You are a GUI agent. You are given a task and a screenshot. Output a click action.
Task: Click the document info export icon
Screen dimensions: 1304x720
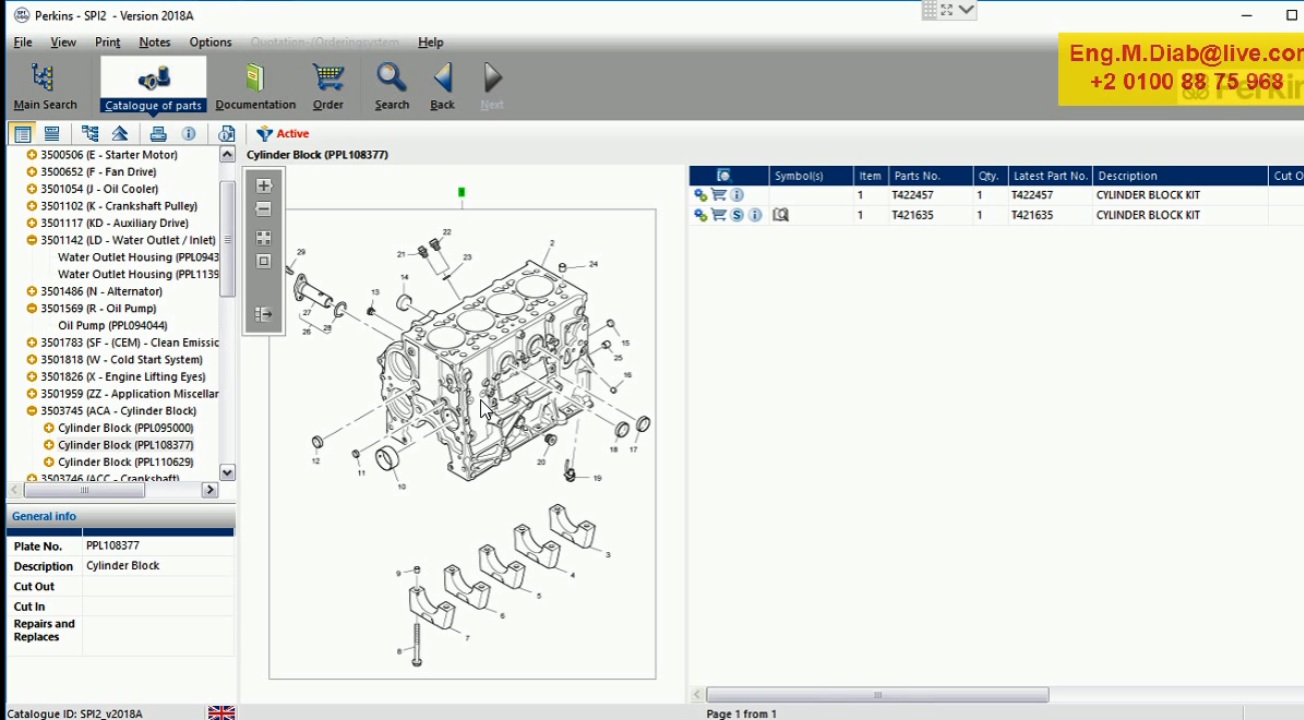pos(227,134)
